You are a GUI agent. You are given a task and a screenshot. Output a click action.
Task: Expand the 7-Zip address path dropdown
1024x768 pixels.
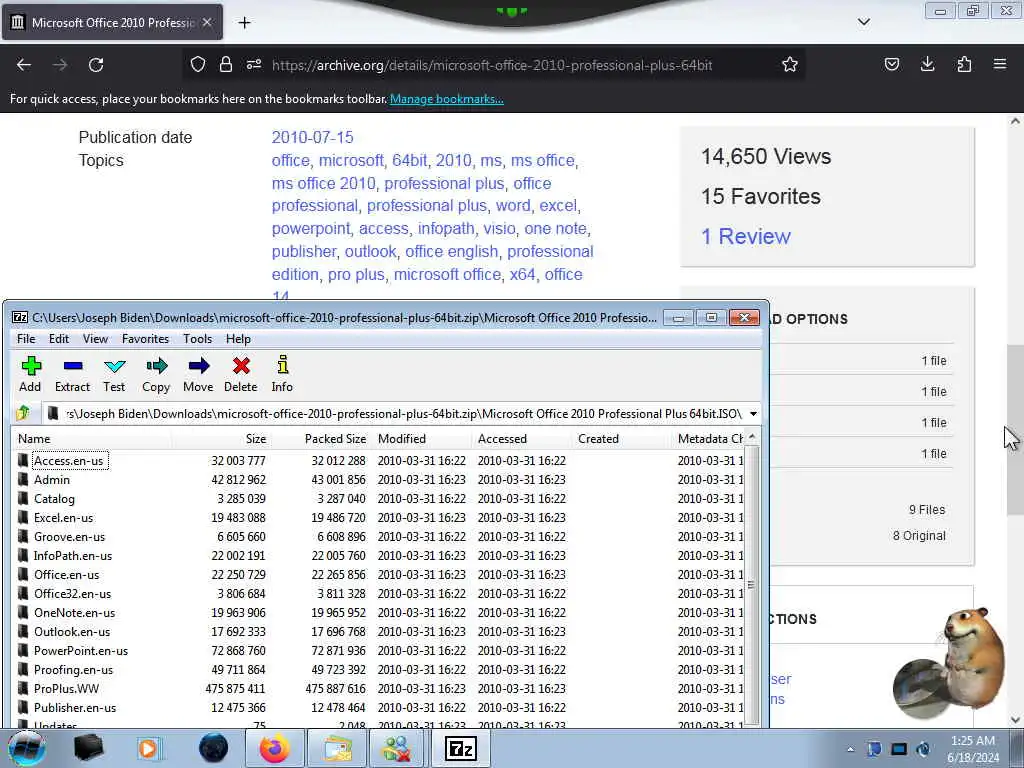tap(754, 414)
